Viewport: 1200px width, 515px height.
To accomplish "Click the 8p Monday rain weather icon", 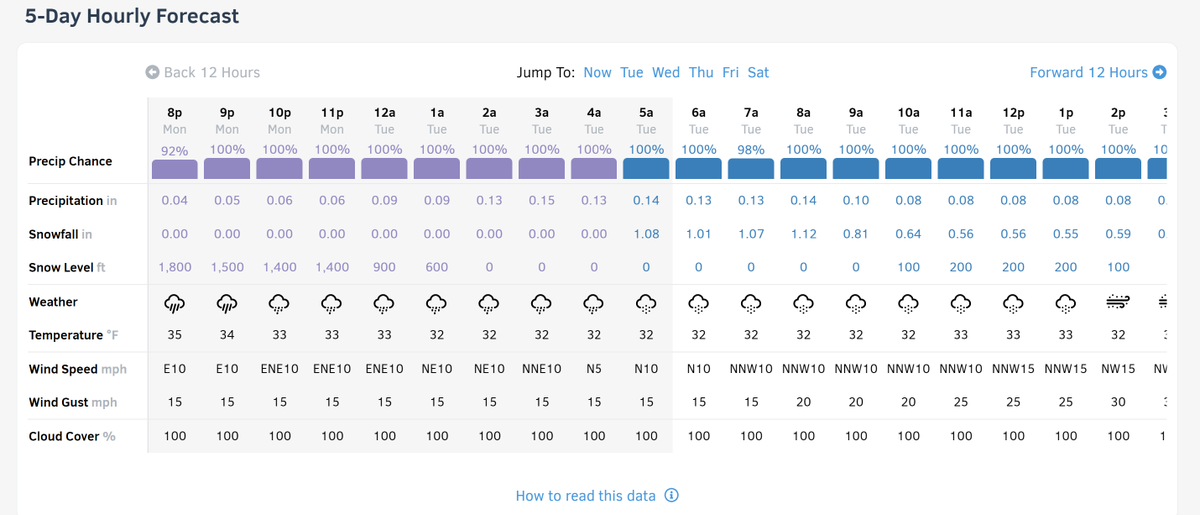I will click(175, 302).
